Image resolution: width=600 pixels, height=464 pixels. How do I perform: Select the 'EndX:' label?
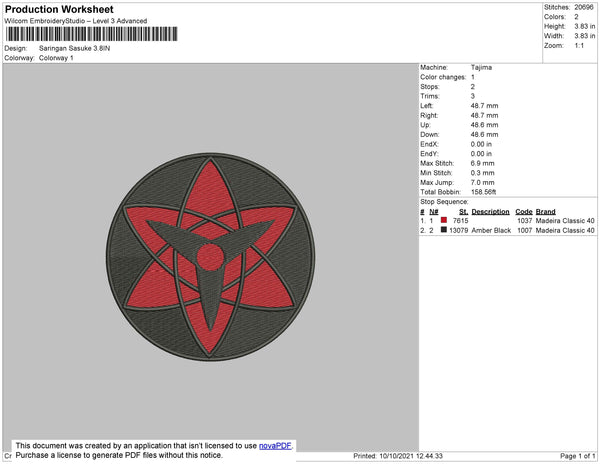(x=429, y=144)
